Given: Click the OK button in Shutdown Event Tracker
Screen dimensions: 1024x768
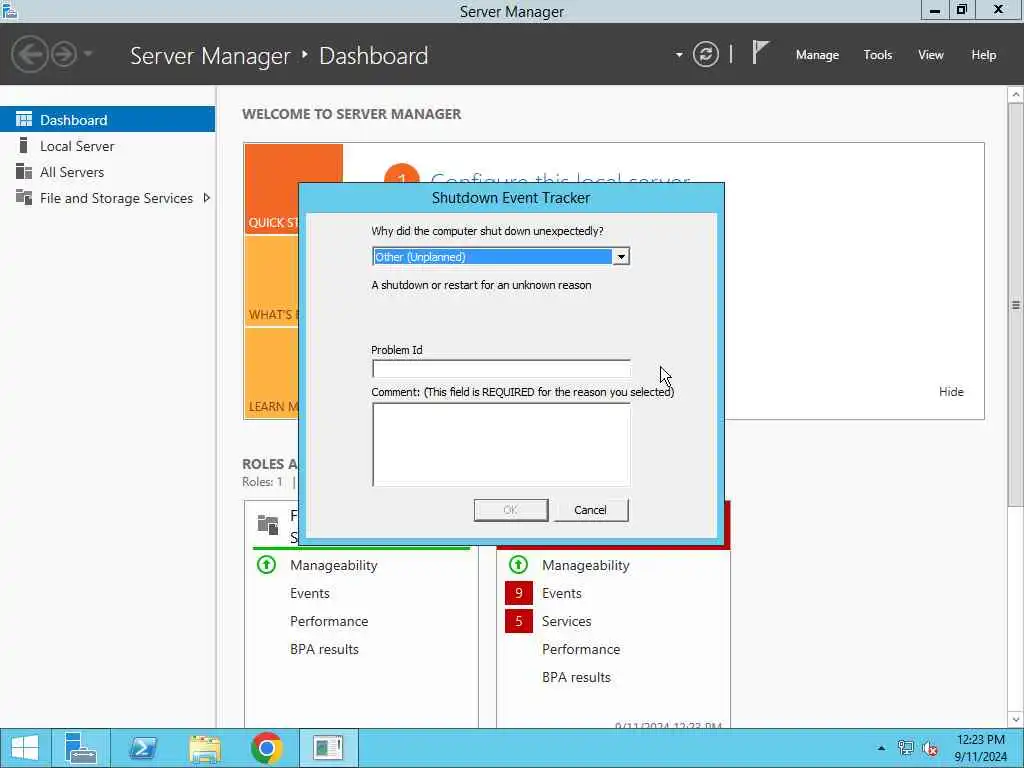Looking at the screenshot, I should (511, 510).
